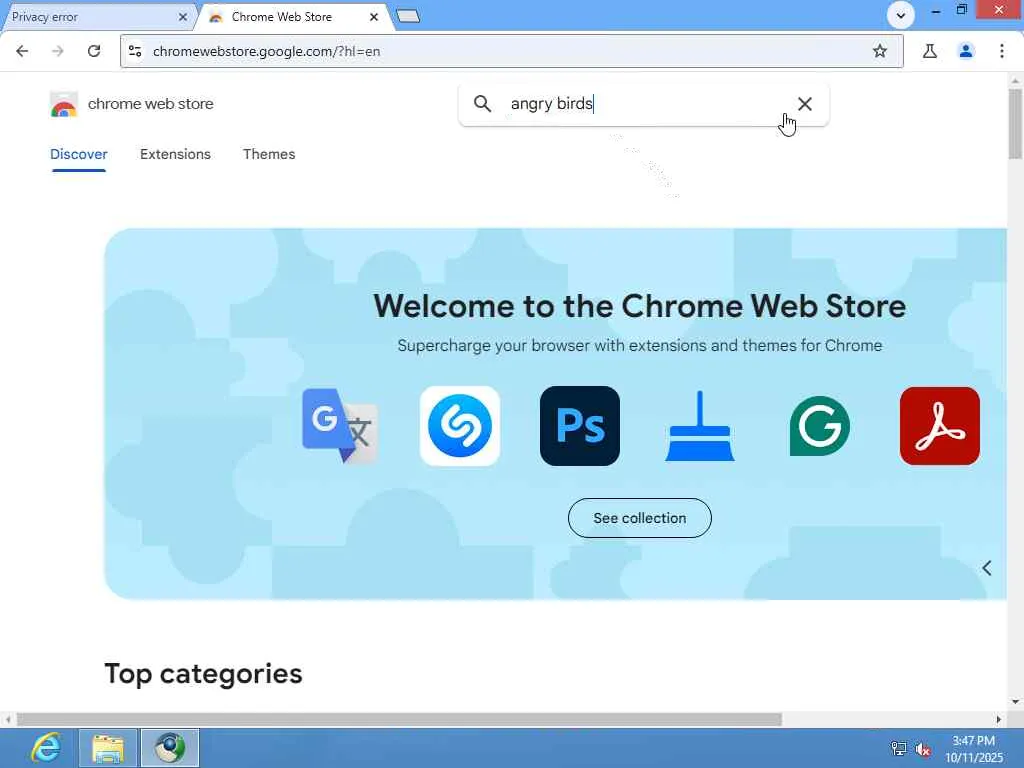Click the muted volume tray icon
The height and width of the screenshot is (768, 1024).
(x=923, y=748)
